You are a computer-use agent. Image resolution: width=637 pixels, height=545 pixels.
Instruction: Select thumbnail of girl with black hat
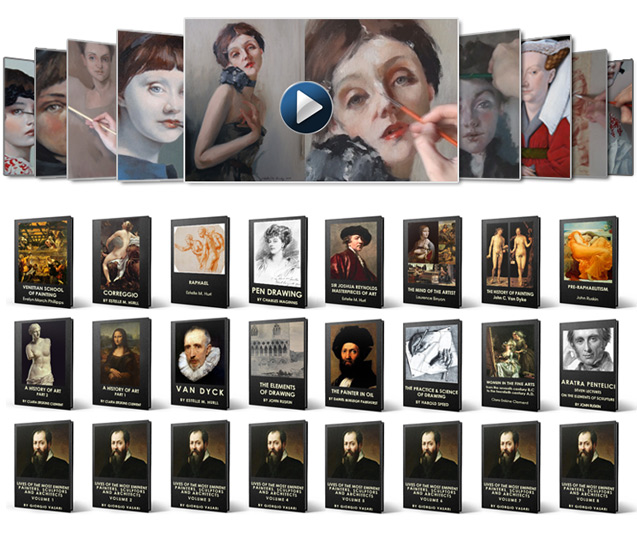(19, 117)
